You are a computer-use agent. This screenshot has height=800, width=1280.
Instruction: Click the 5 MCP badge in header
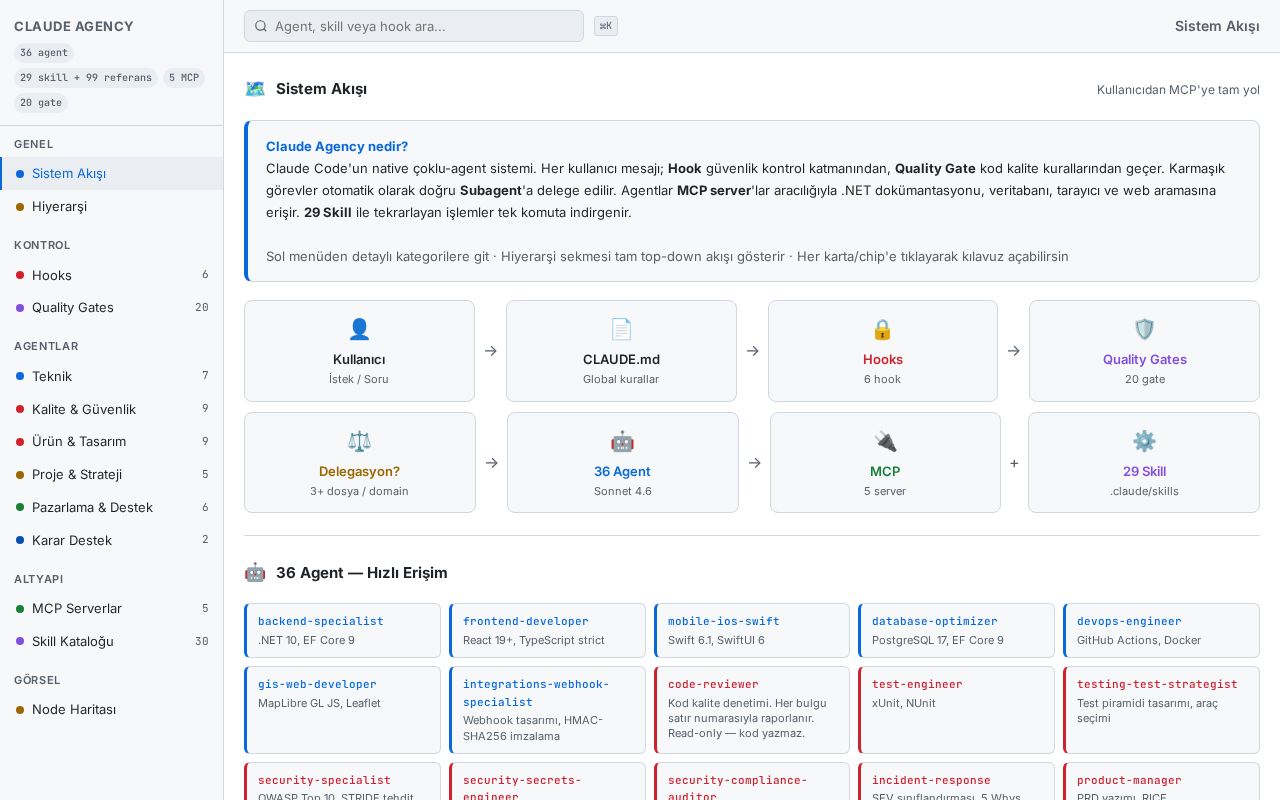point(183,77)
